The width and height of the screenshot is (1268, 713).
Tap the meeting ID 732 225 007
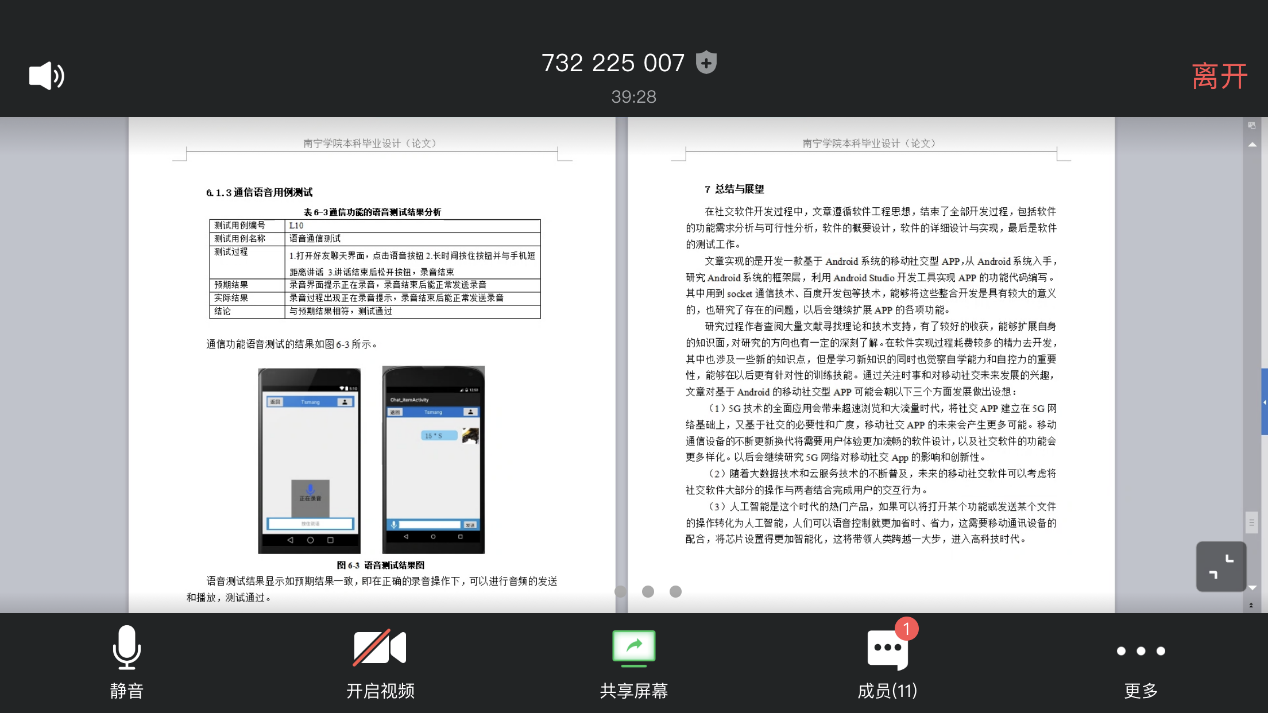[x=613, y=63]
